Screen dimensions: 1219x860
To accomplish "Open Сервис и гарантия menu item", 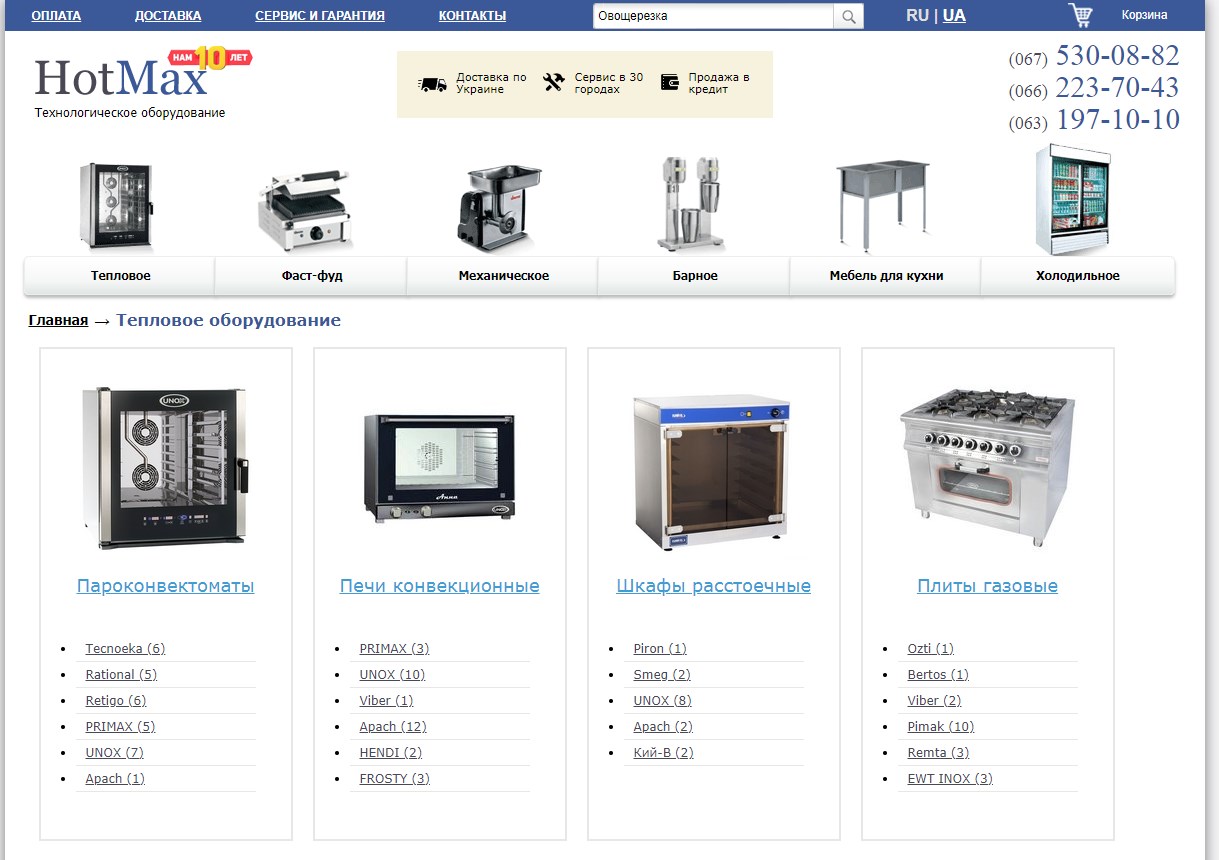I will click(x=320, y=16).
